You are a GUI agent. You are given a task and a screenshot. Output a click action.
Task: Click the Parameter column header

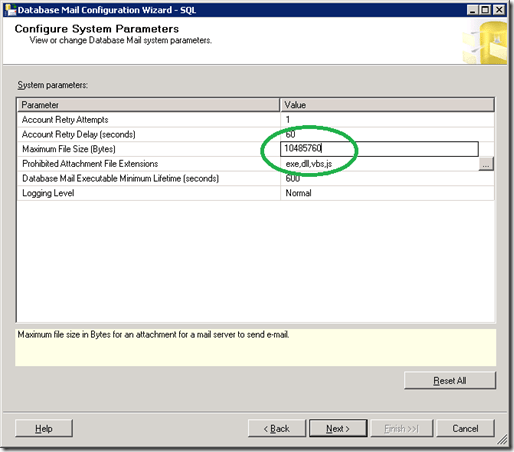[x=148, y=105]
